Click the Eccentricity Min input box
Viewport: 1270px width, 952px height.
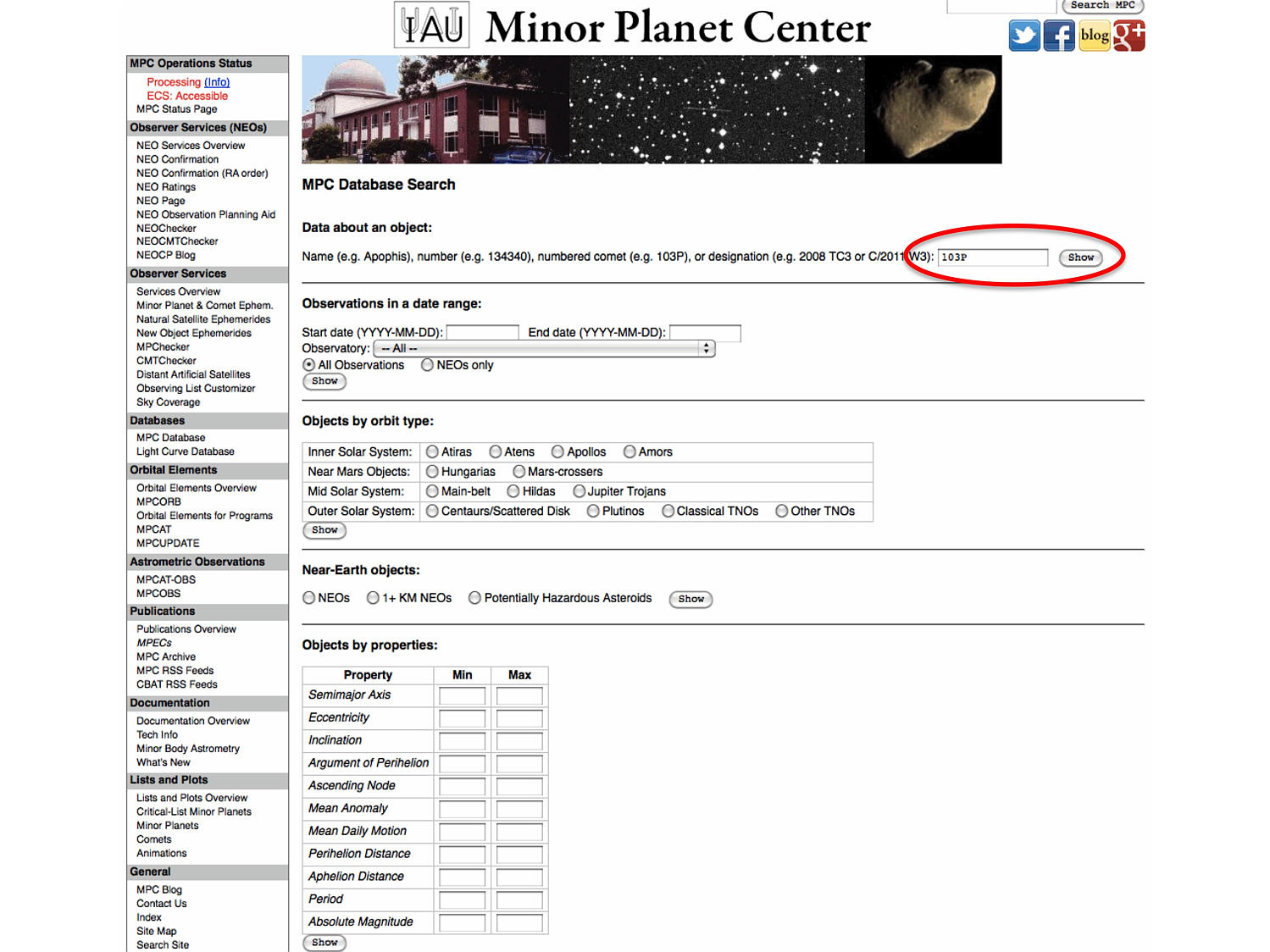tap(462, 718)
